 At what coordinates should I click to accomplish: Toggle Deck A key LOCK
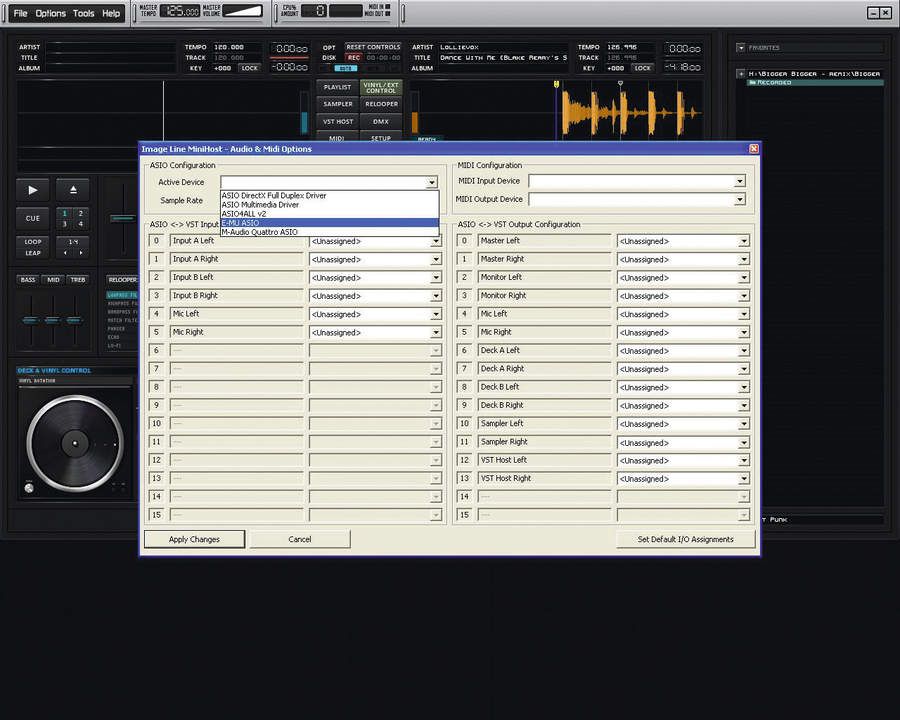(x=249, y=68)
